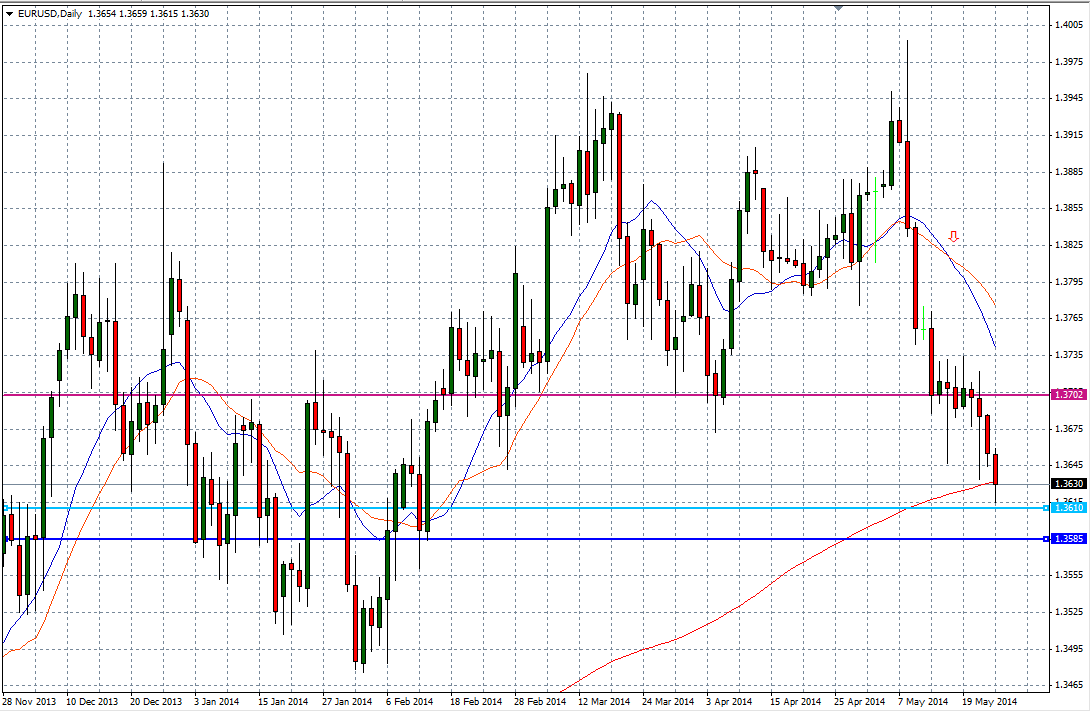Click the low value 1.3615 in title
Screen dimensions: 1090x711
164,14
